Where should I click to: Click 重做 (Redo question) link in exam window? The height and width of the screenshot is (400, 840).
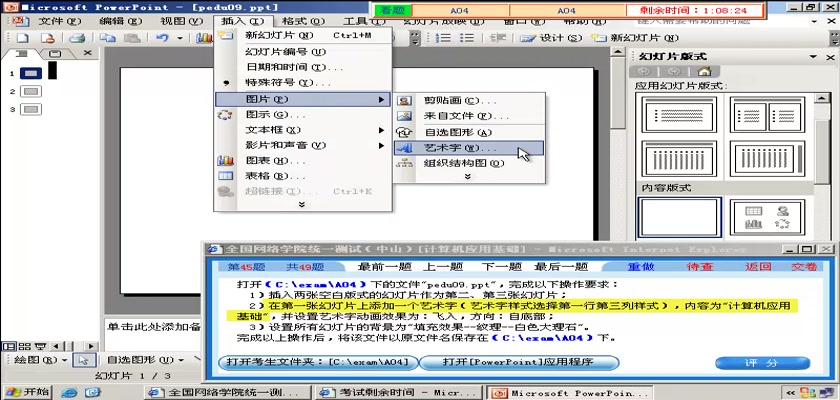click(640, 267)
